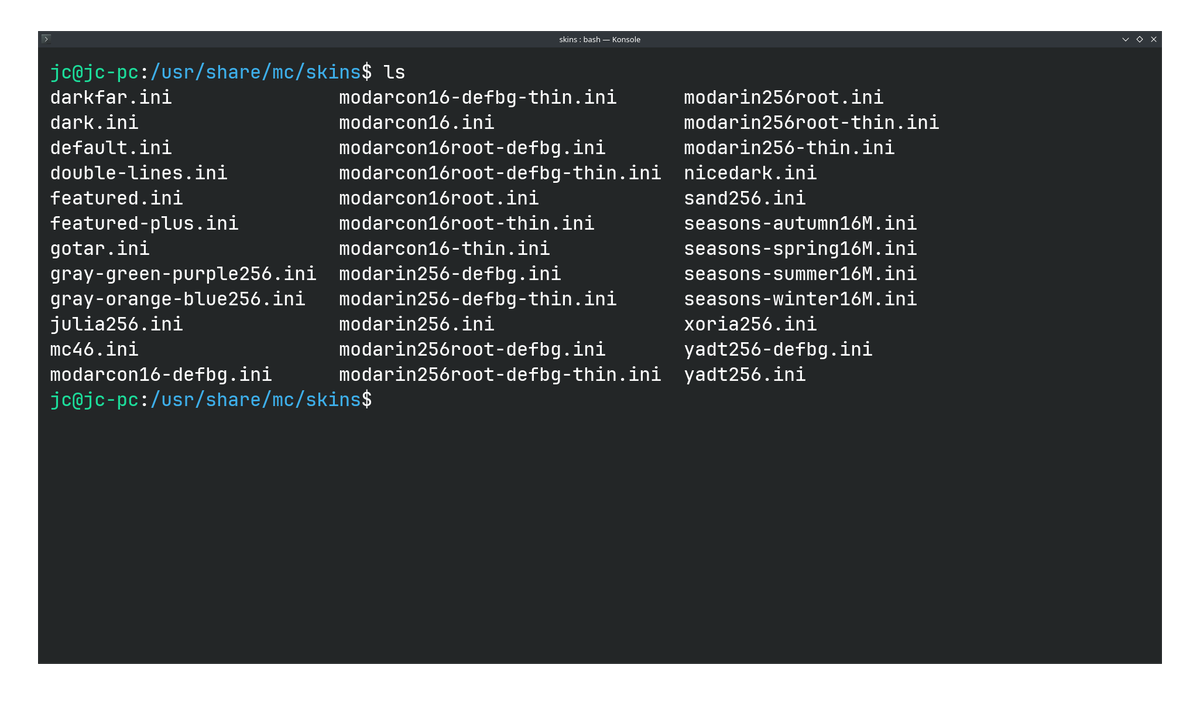Maximize the Konsole window

click(x=1140, y=39)
